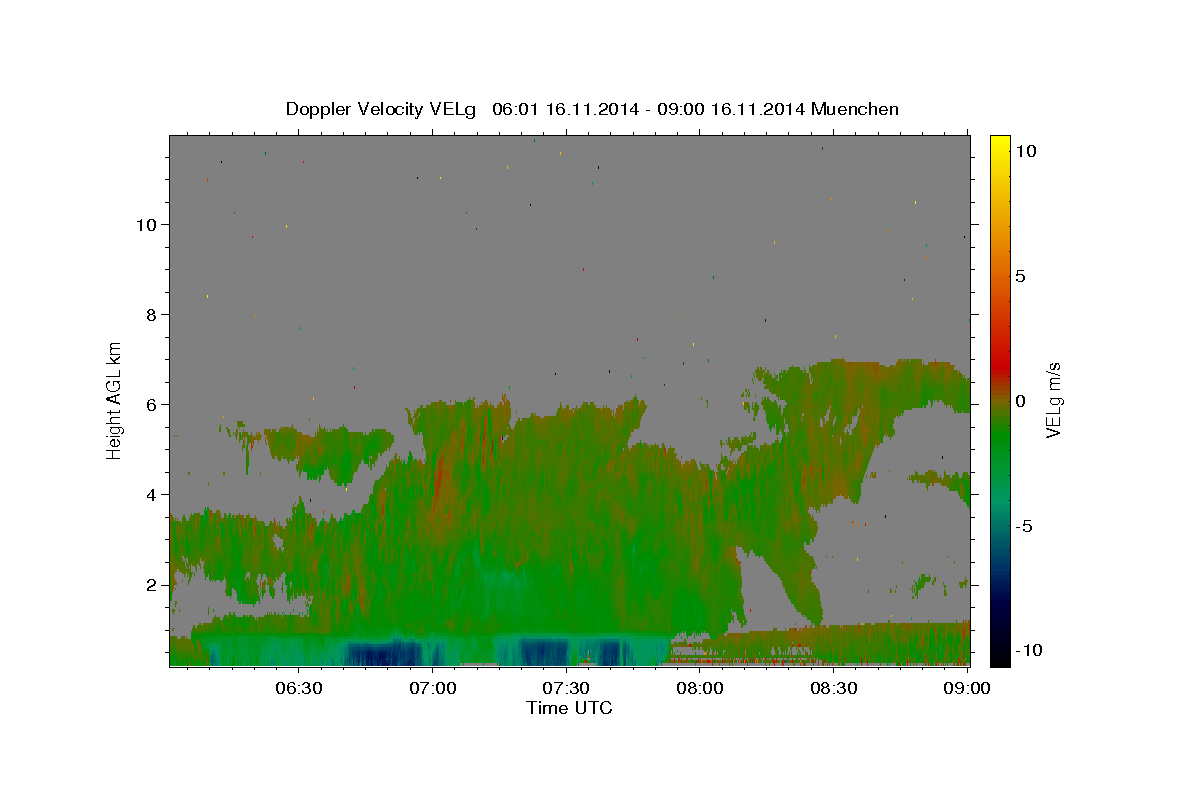Click the colorbar value 5 label
The height and width of the screenshot is (800, 1200).
1020,276
